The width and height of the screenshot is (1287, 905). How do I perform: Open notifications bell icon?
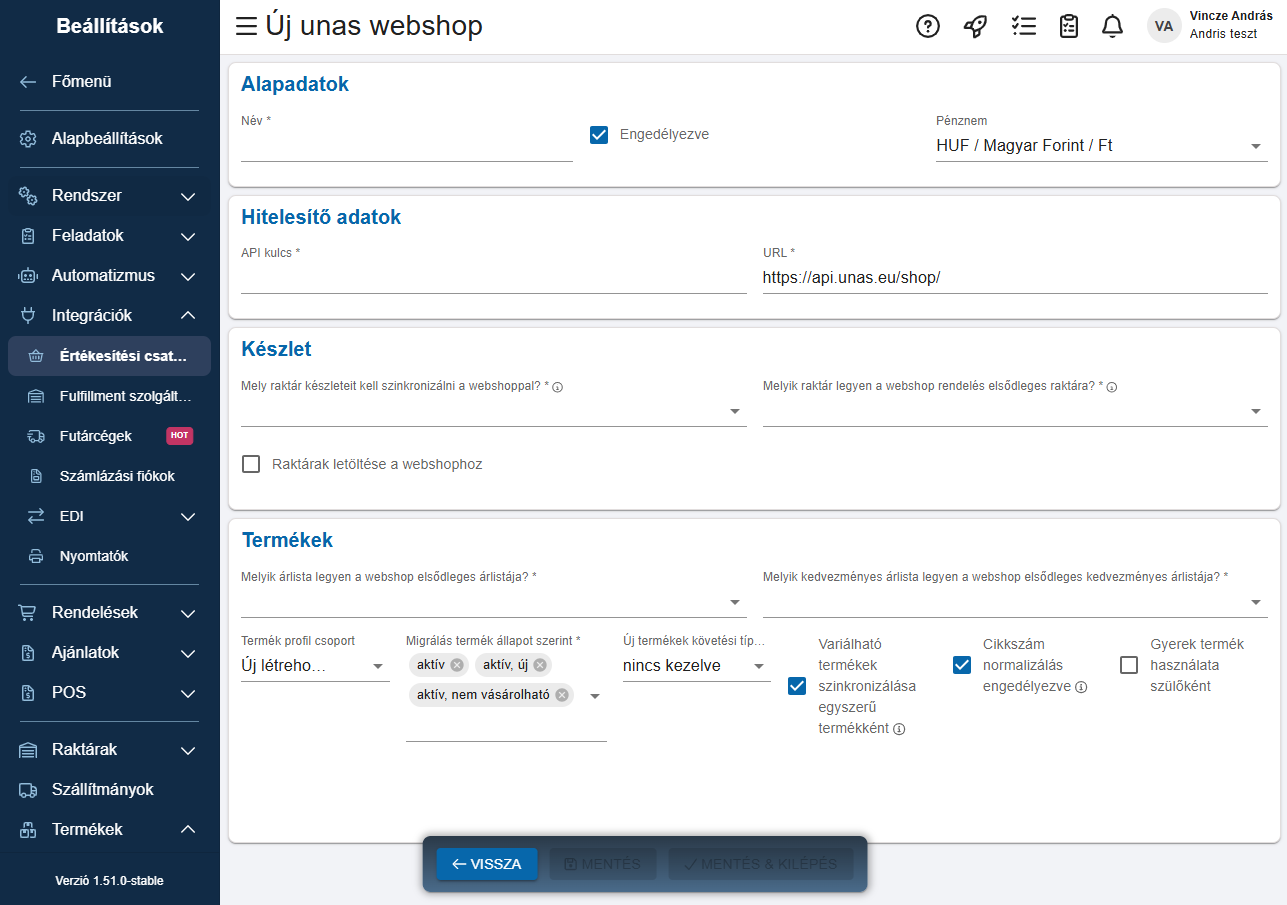[x=1112, y=27]
